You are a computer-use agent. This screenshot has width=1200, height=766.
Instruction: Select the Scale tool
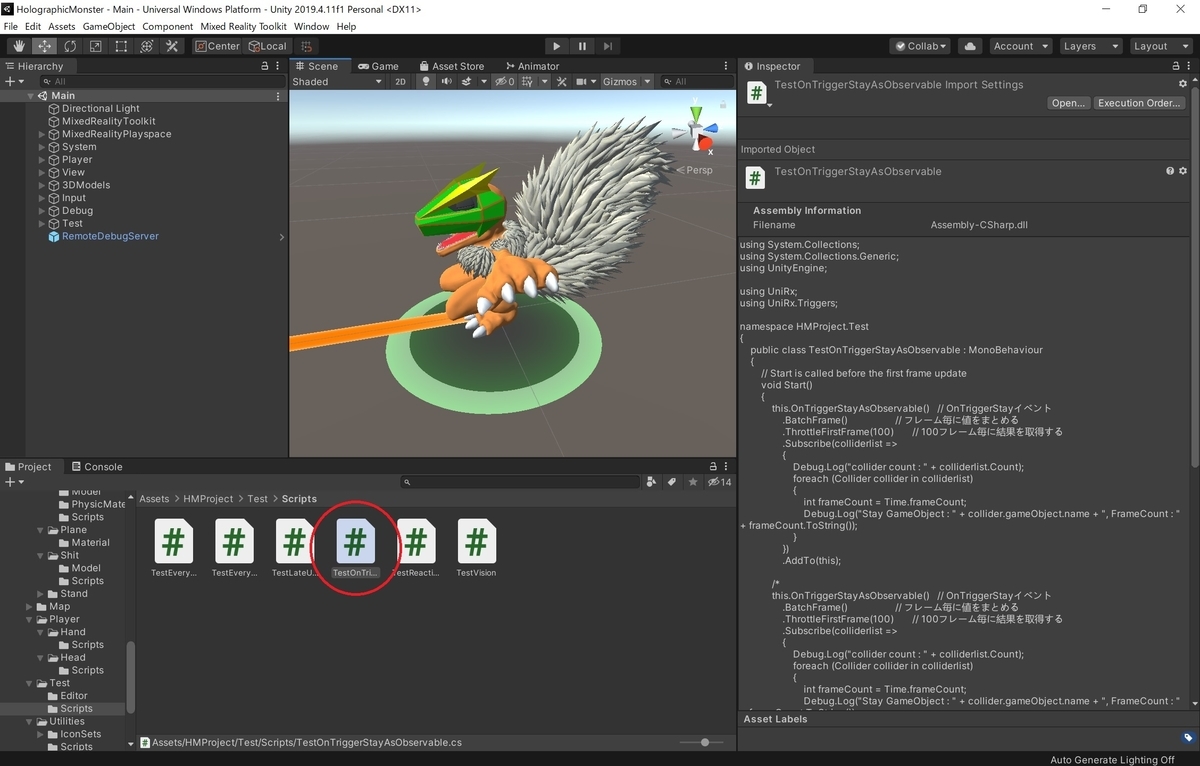pyautogui.click(x=95, y=46)
